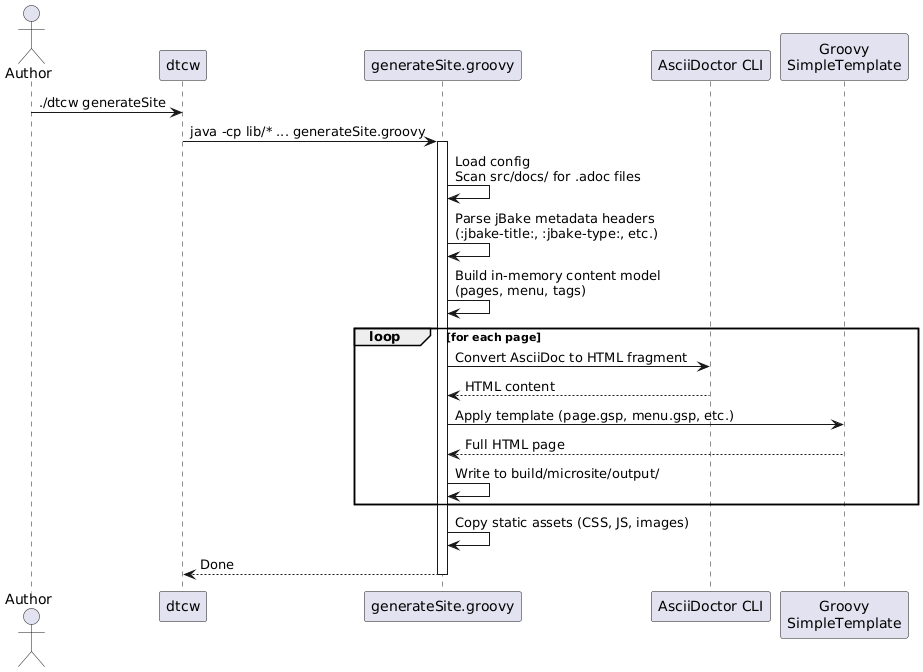923x672 pixels.
Task: Select the bottom AsciiDoctor CLI participant box
Action: pos(710,606)
